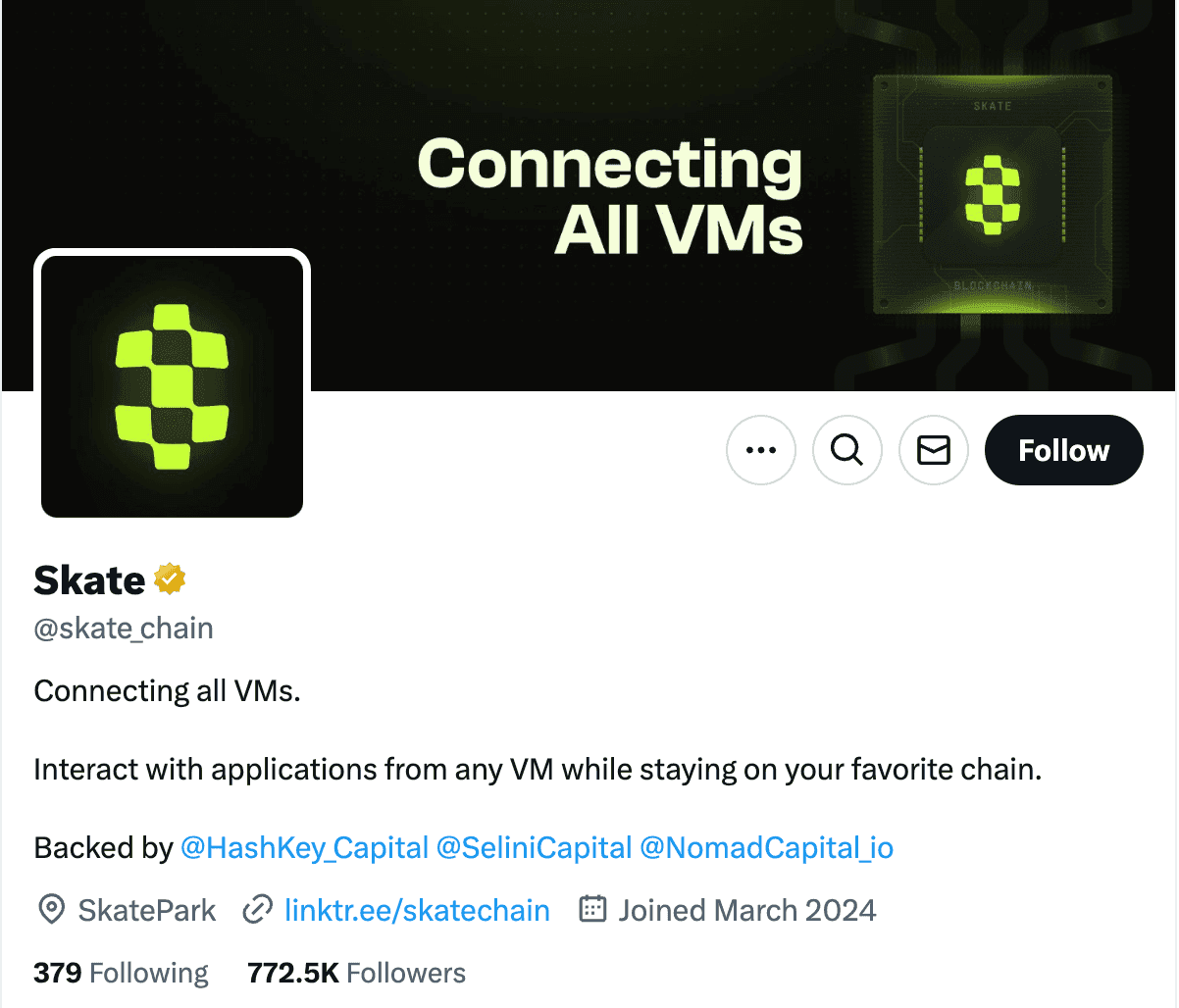Open the three-dot more options menu

[x=761, y=450]
